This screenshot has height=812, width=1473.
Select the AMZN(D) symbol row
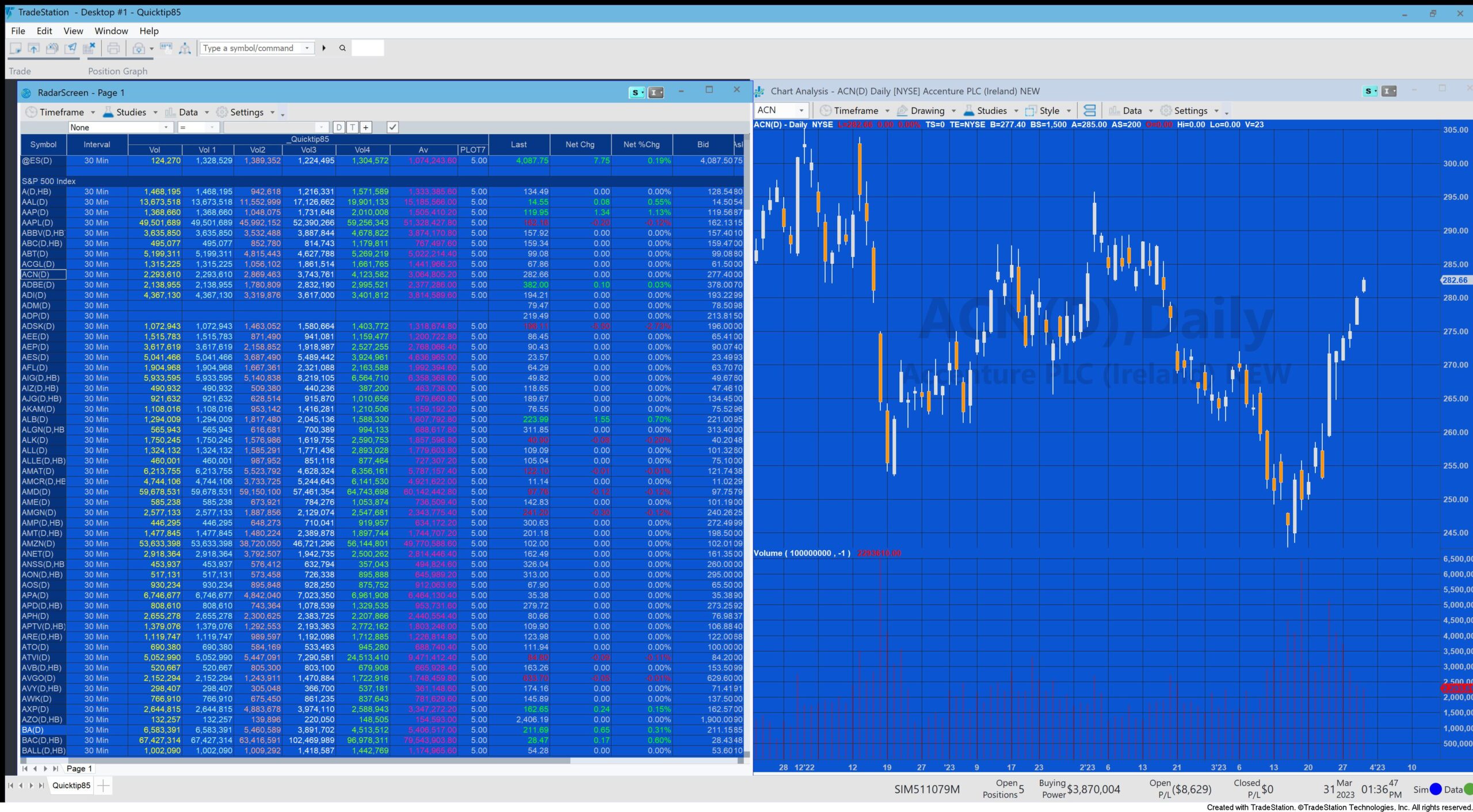(382, 543)
